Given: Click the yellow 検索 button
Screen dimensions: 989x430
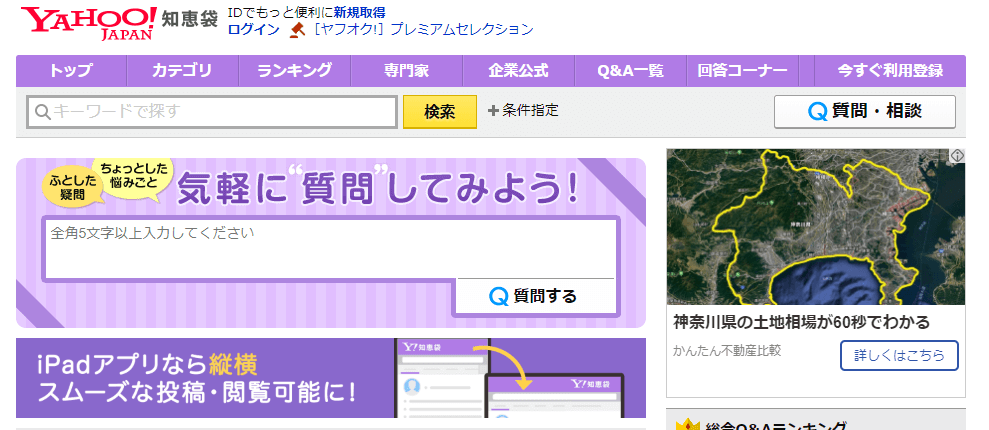Looking at the screenshot, I should tap(440, 112).
